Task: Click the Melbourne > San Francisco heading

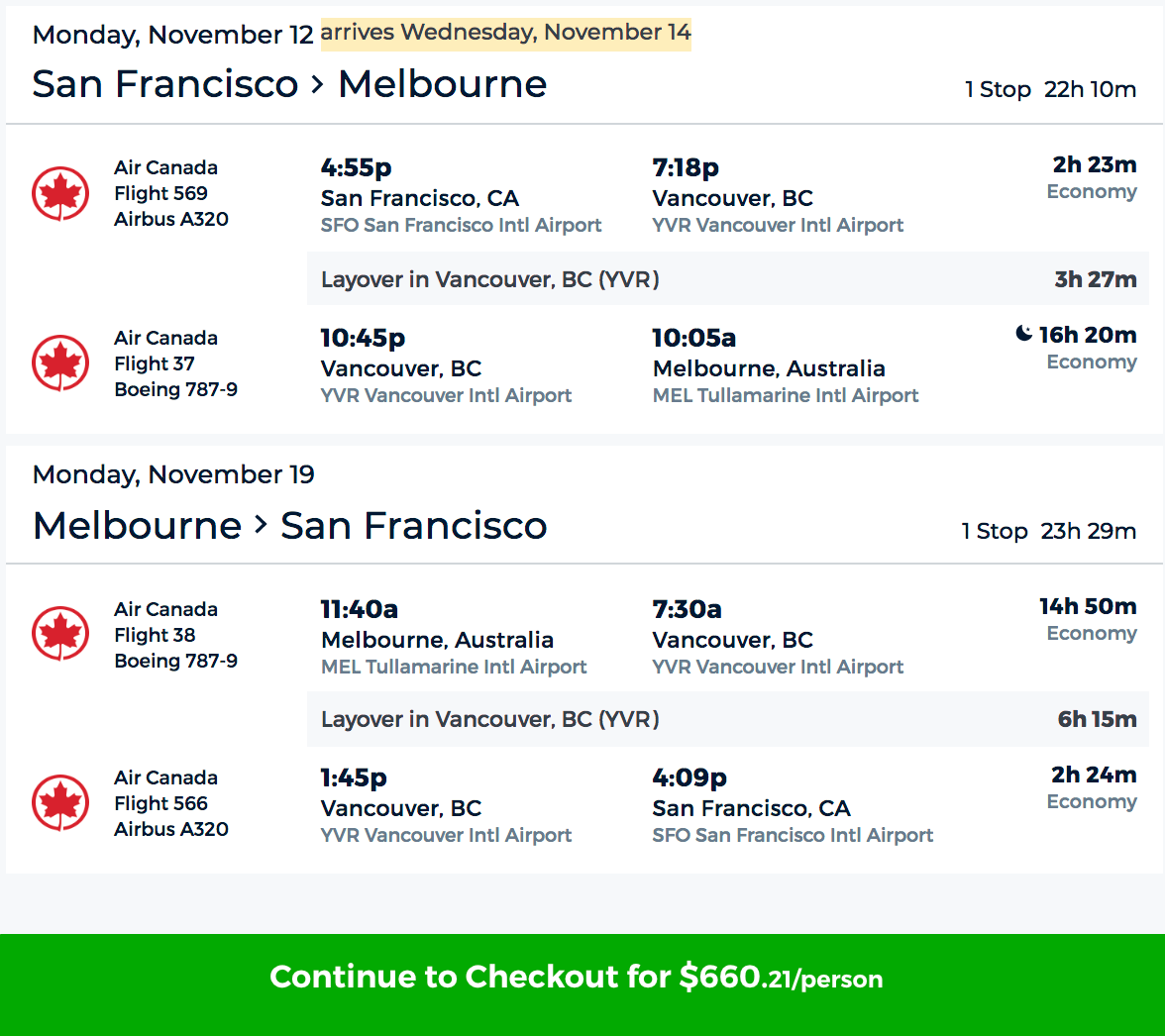Action: 289,525
